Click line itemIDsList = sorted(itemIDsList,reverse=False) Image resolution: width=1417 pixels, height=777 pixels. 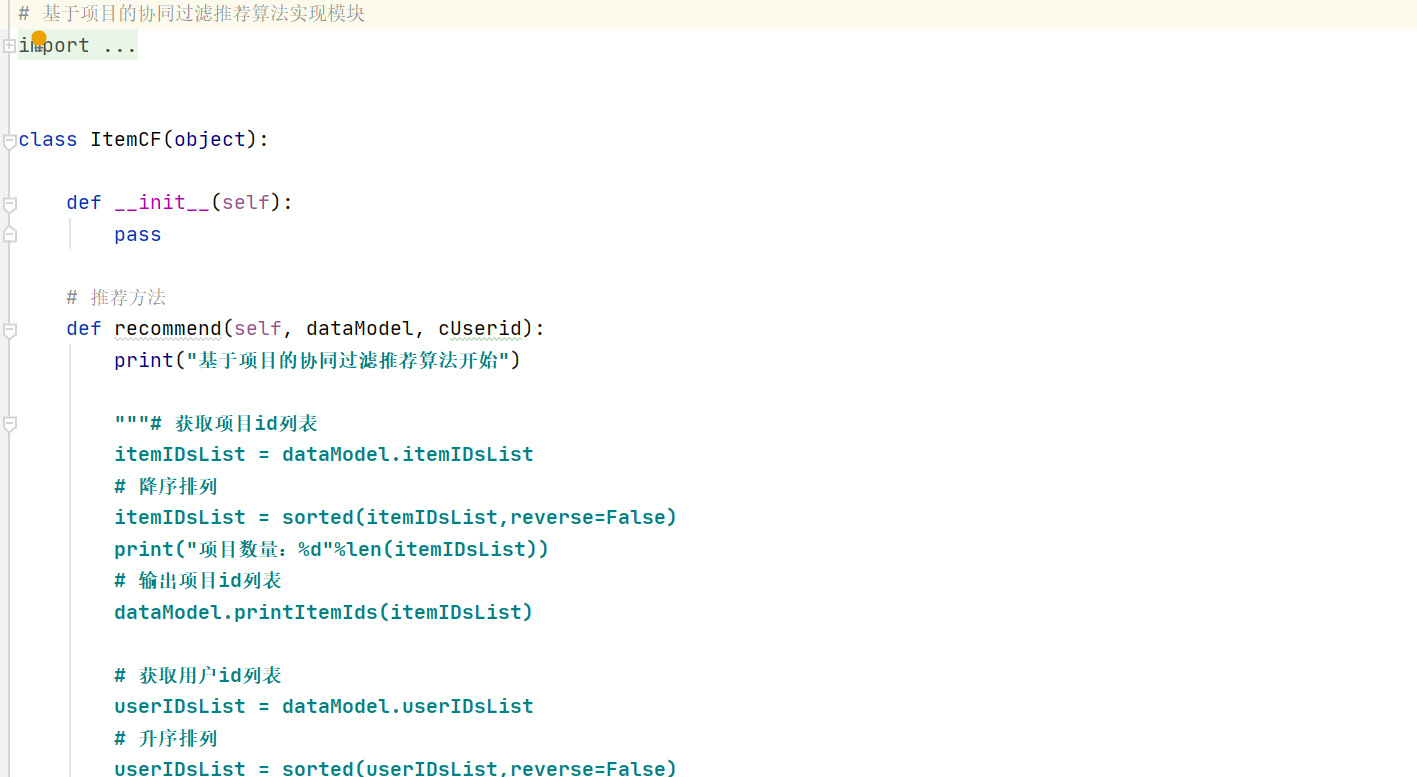point(396,518)
